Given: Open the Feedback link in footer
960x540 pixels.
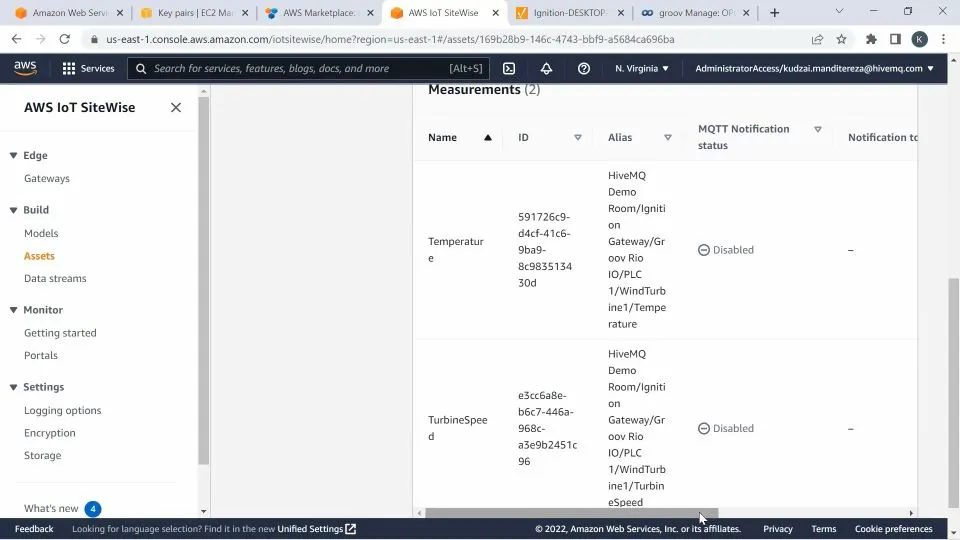Looking at the screenshot, I should click(x=34, y=529).
